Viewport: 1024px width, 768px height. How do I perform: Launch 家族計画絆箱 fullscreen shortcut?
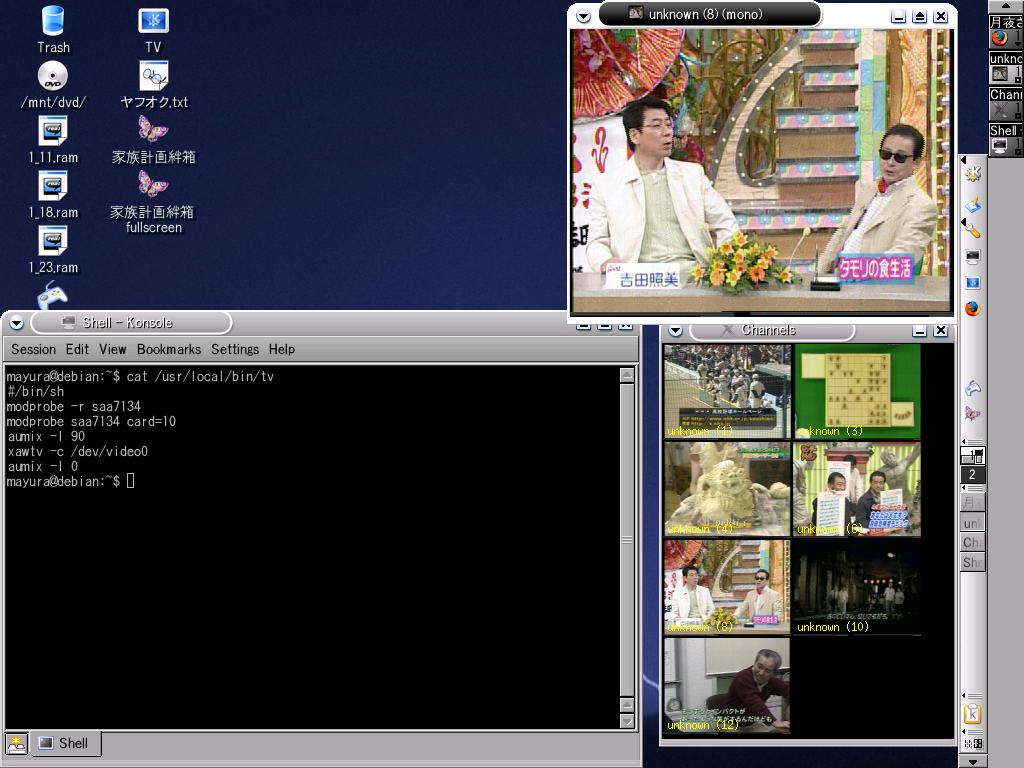point(153,201)
